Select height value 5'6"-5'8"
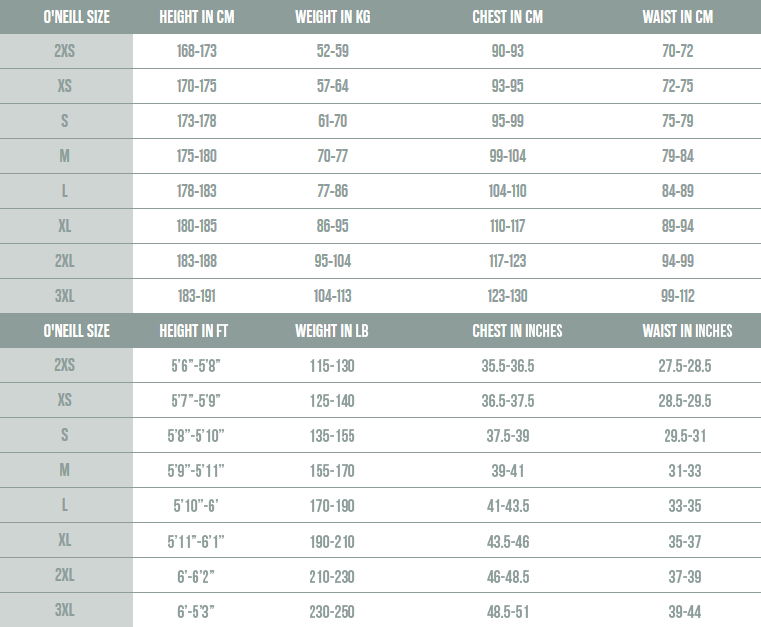The height and width of the screenshot is (627, 761). 196,365
